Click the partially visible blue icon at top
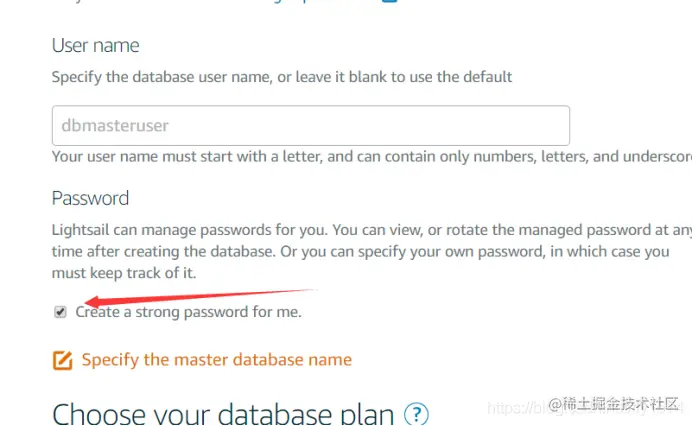Image resolution: width=693 pixels, height=426 pixels. [x=389, y=1]
